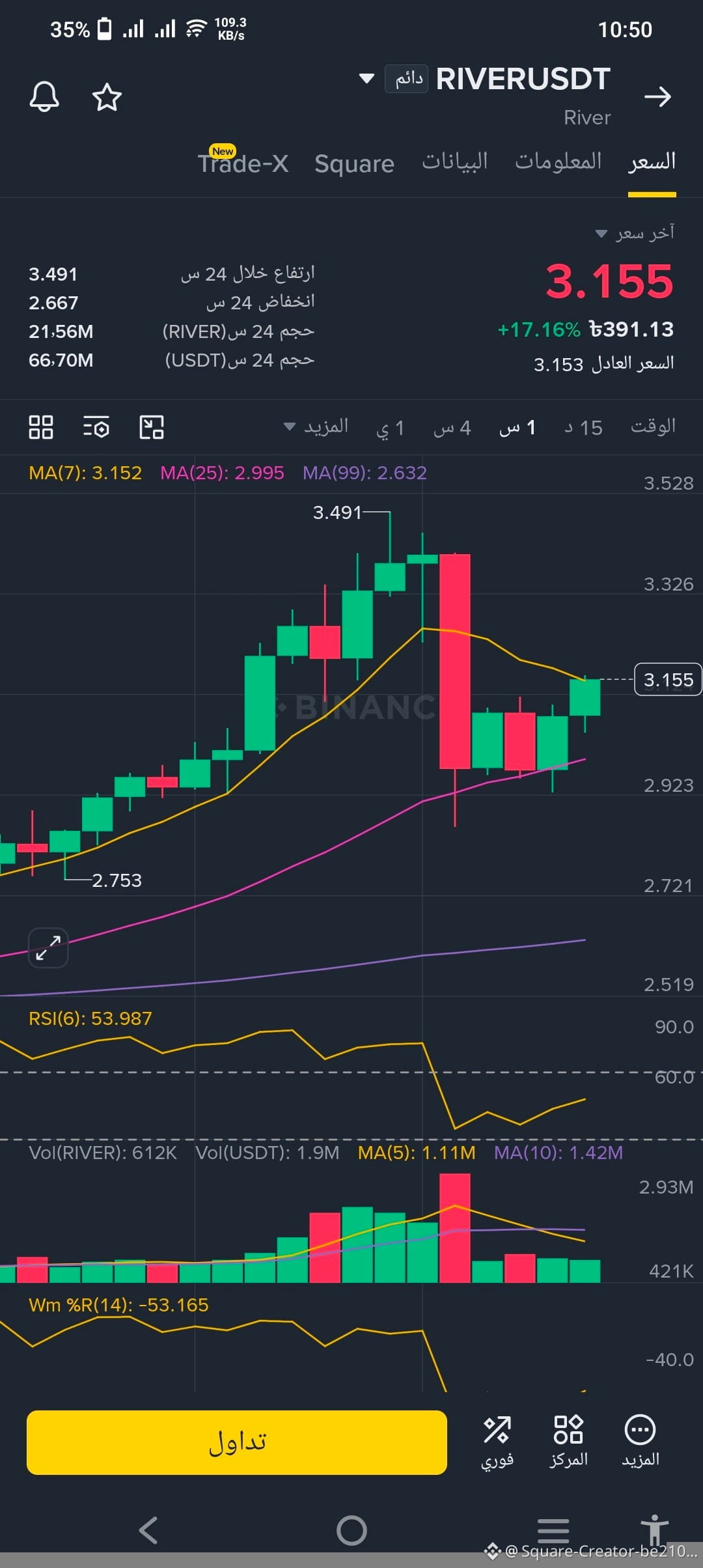Tap the RSI(6): 53.987 label
The image size is (703, 1568).
pos(90,1018)
